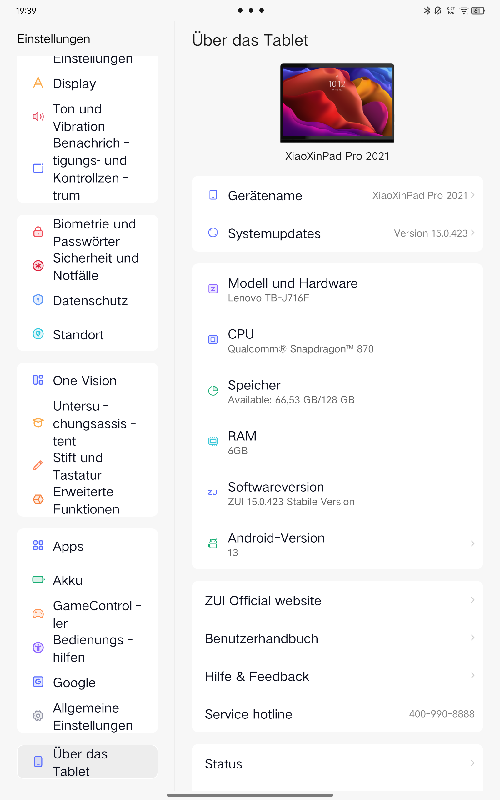Open Modell und Hardware details
Image resolution: width=500 pixels, height=800 pixels.
point(337,289)
